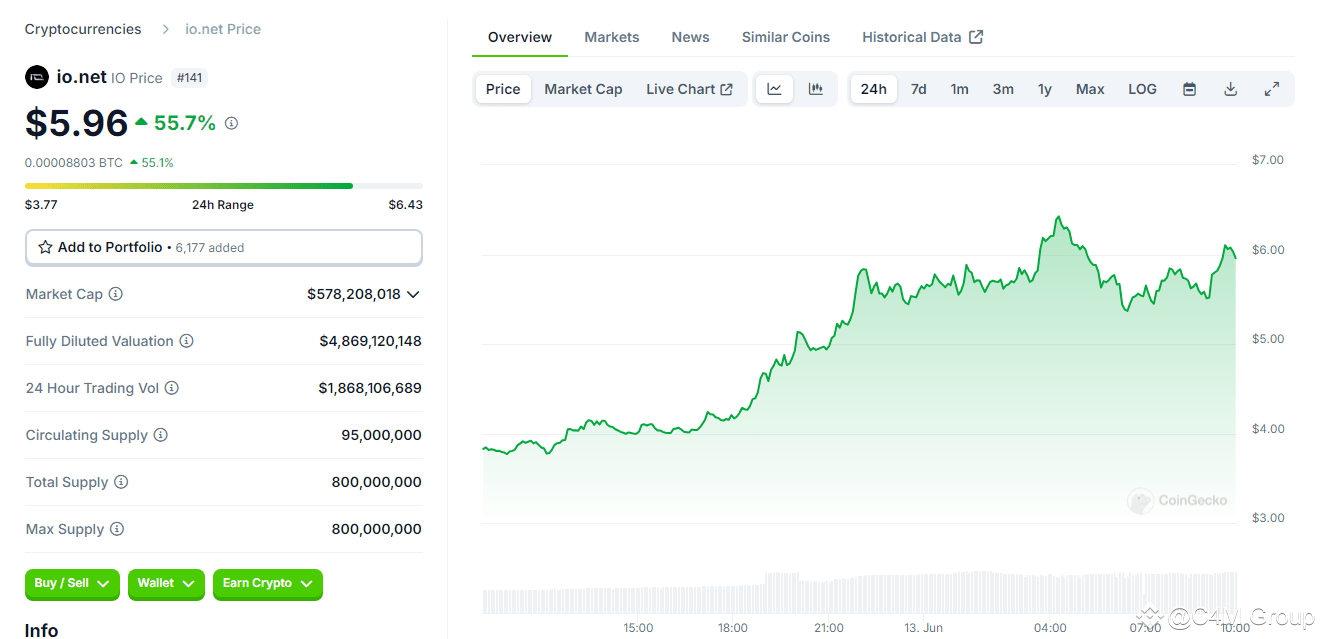The width and height of the screenshot is (1323, 639).
Task: Show Market Cap info tooltip icon
Action: point(116,294)
